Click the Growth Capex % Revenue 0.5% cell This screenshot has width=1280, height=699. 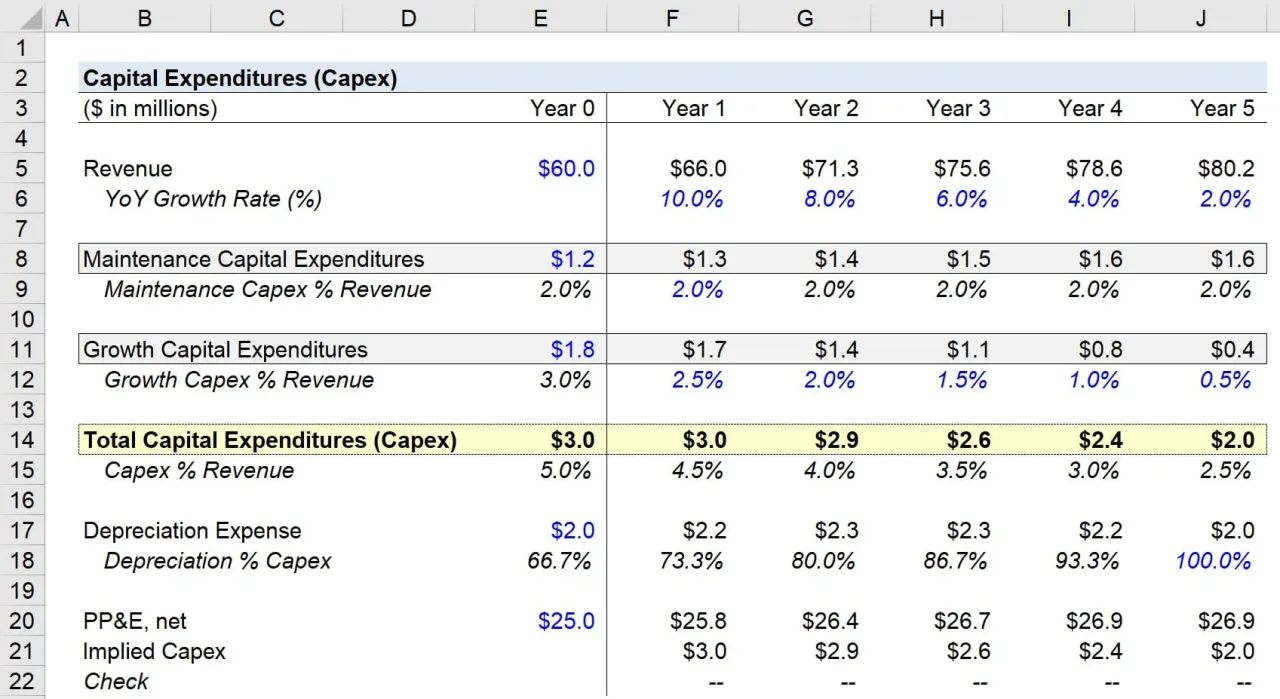pyautogui.click(x=1225, y=380)
